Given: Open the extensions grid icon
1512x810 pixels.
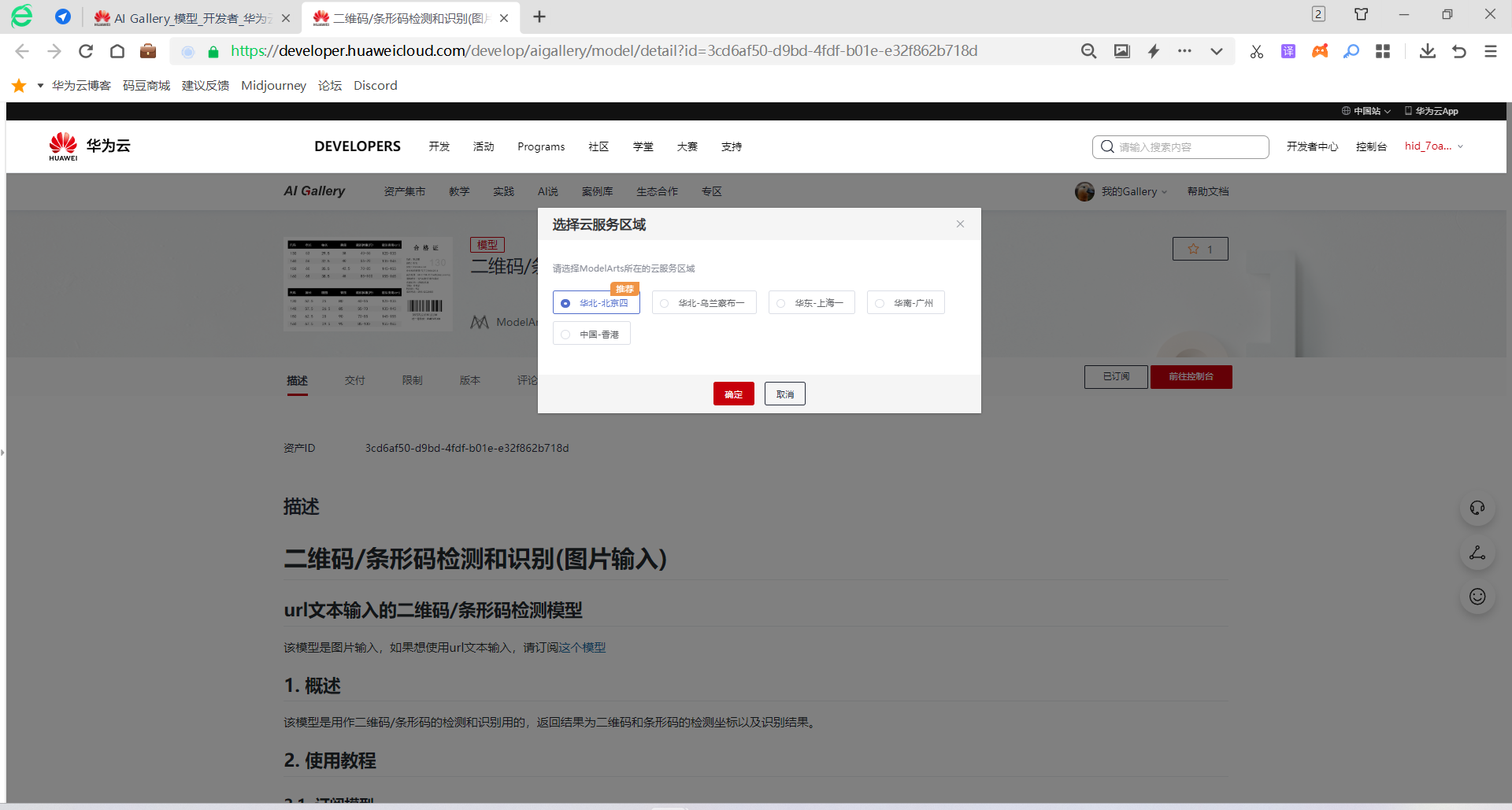Looking at the screenshot, I should (1383, 51).
